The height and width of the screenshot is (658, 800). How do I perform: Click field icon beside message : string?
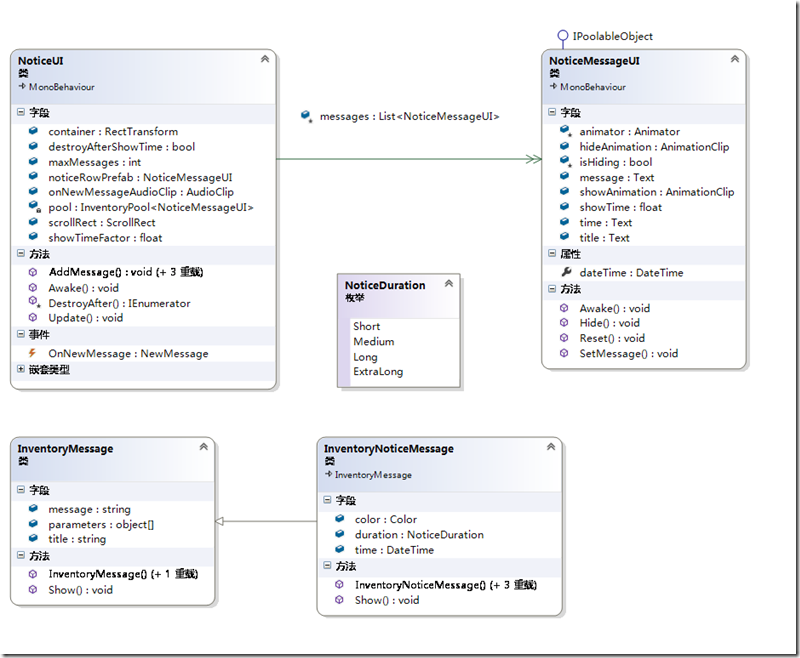pos(35,507)
